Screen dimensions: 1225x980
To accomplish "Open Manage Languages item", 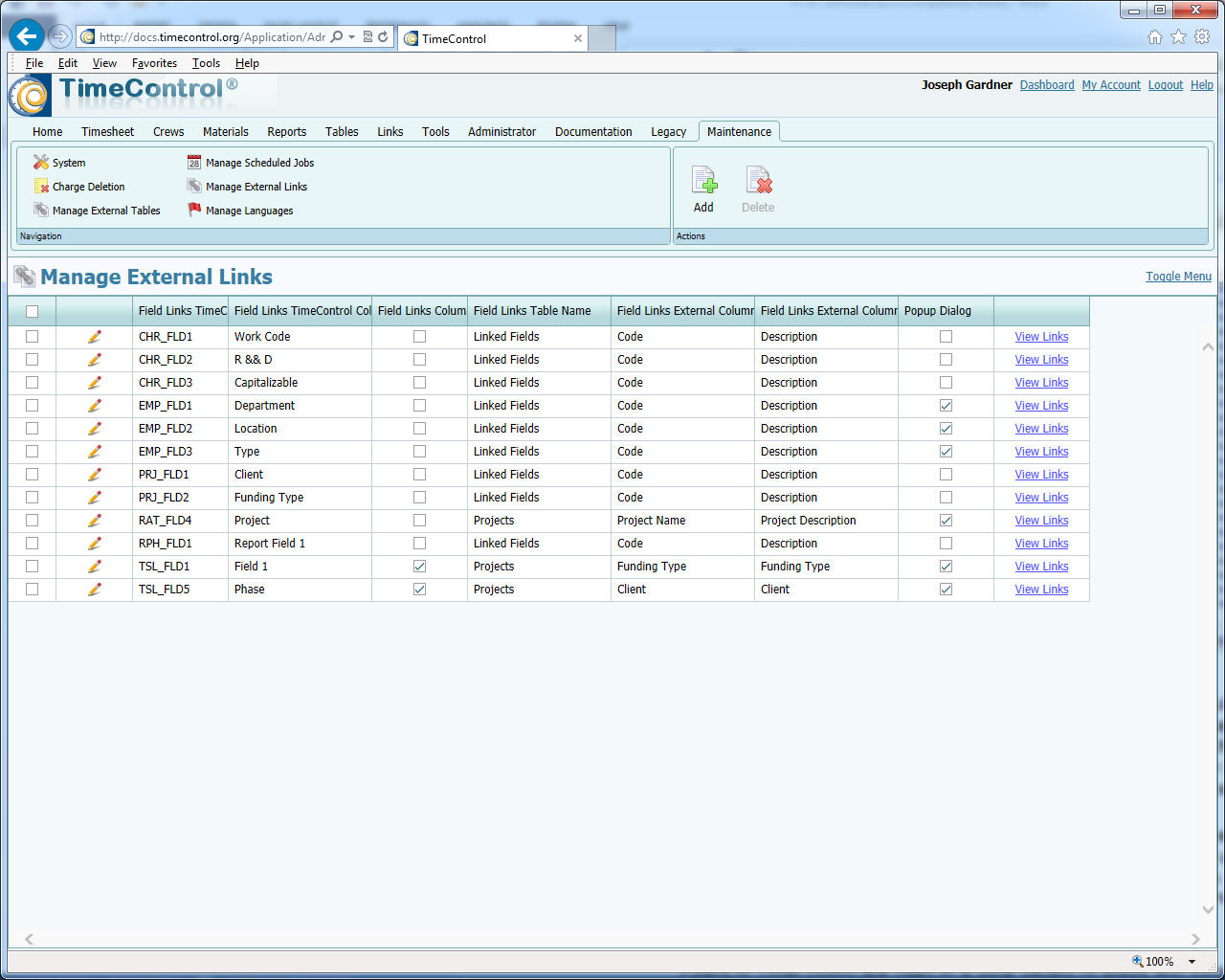I will [x=240, y=211].
